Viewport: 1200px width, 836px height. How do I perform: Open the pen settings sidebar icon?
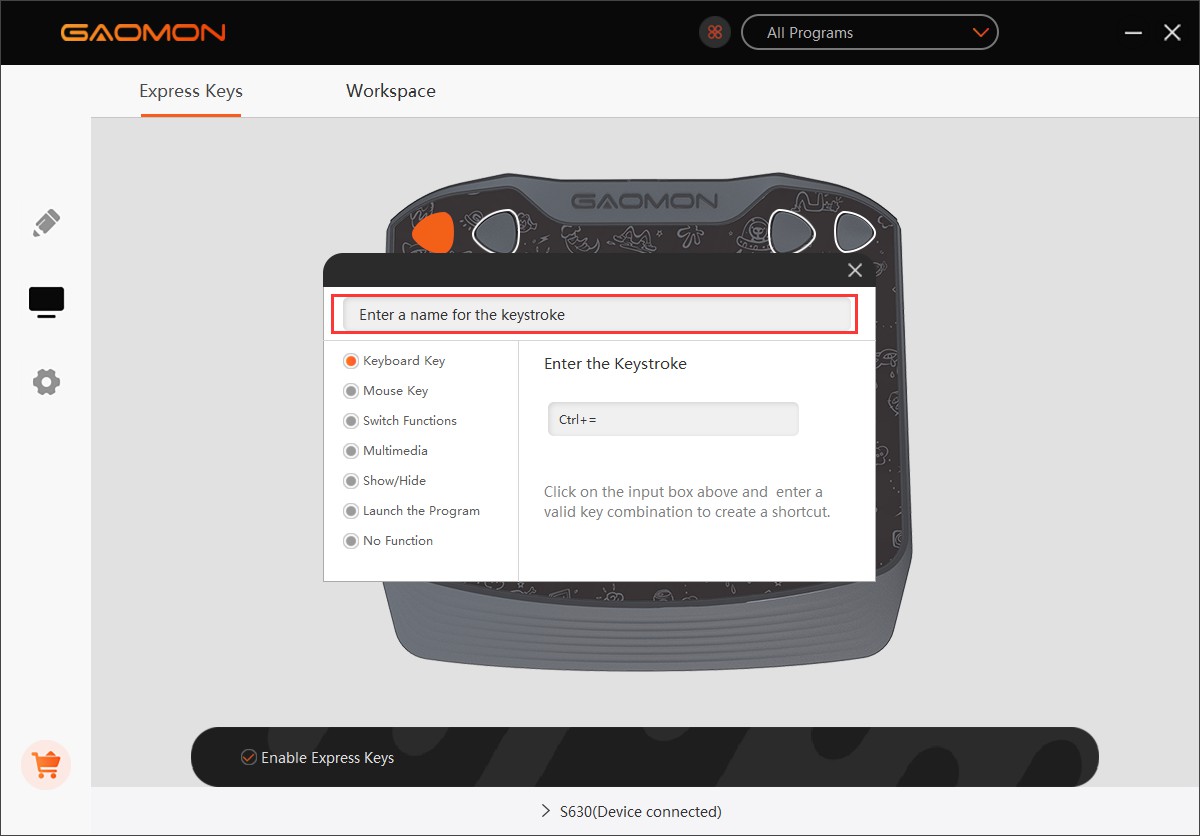[x=46, y=223]
